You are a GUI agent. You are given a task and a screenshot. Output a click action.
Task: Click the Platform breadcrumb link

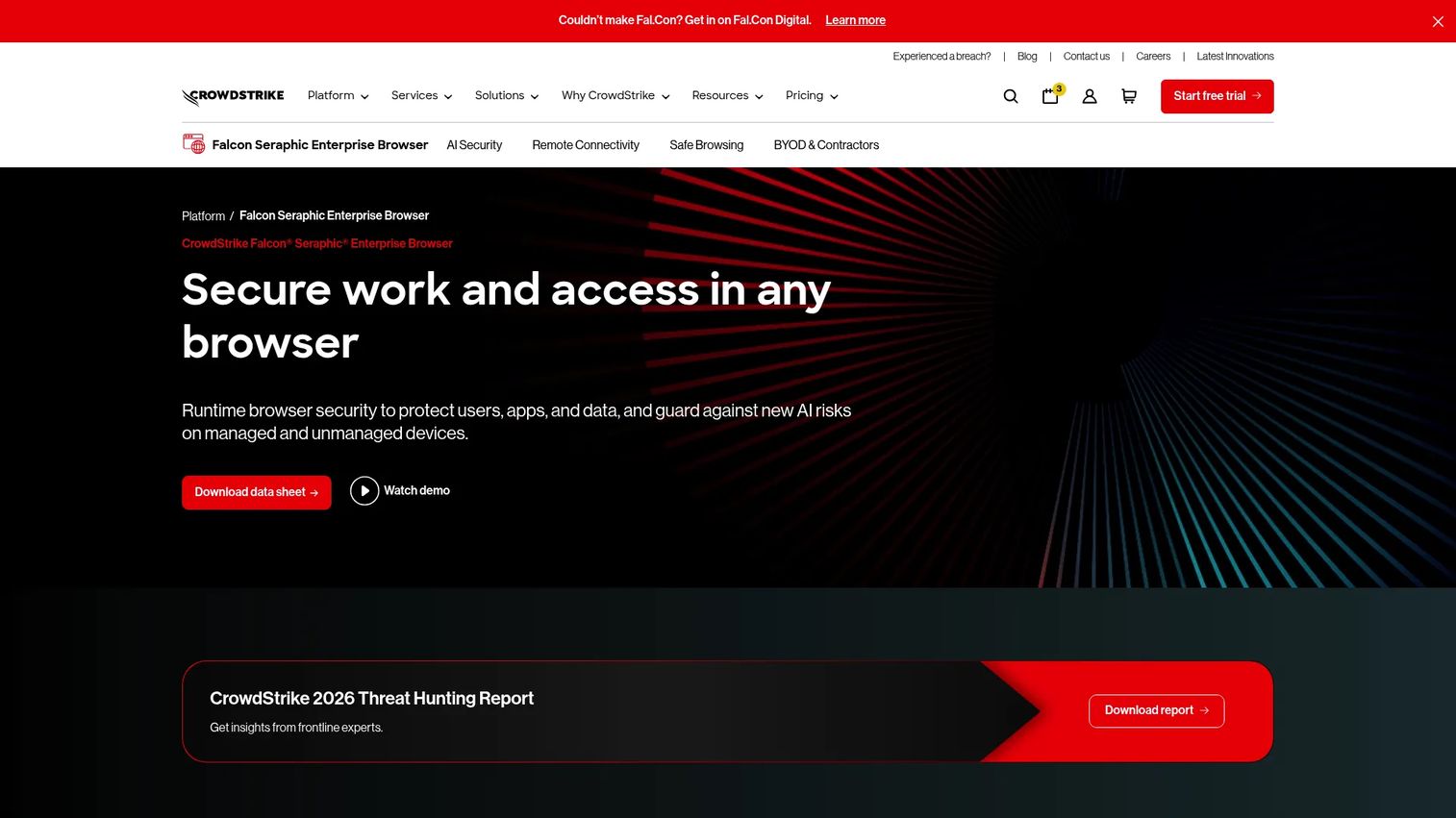pos(203,216)
